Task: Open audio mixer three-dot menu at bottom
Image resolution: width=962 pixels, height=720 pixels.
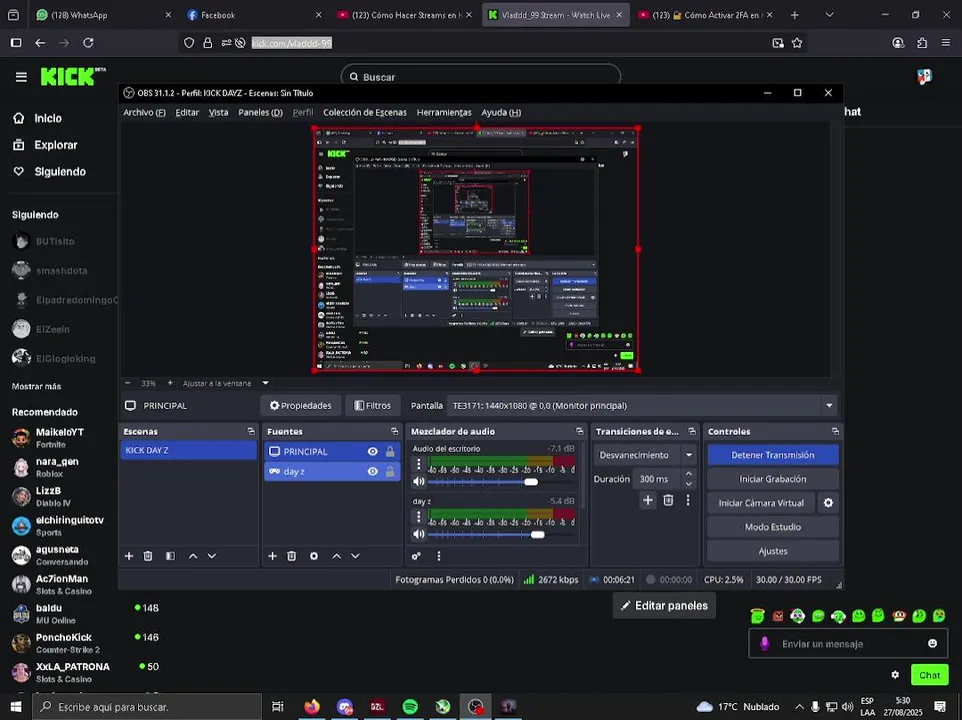Action: (x=439, y=556)
